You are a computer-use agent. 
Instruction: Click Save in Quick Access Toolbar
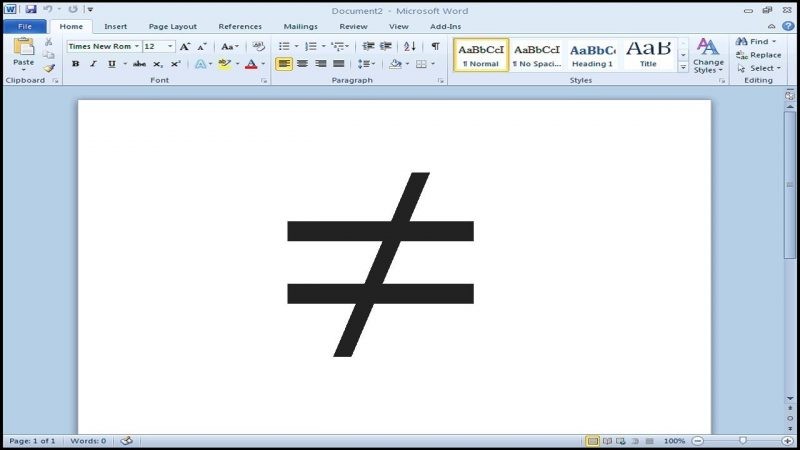[x=31, y=9]
